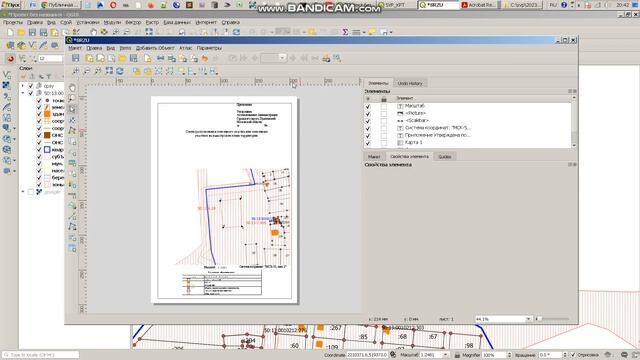Toggle visibility of the <Picture> item

click(x=368, y=113)
